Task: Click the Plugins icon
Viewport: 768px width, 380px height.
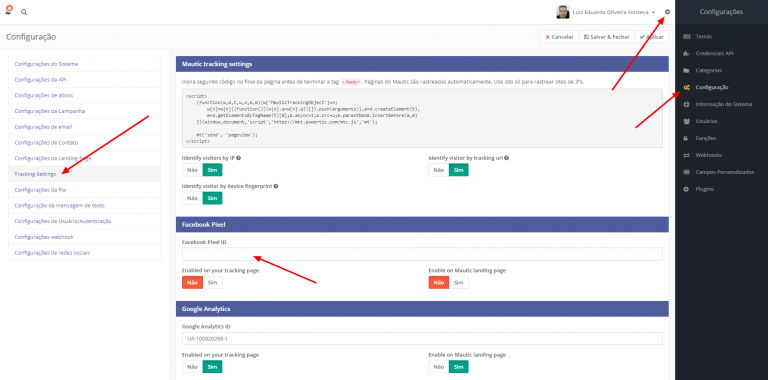Action: (x=686, y=189)
